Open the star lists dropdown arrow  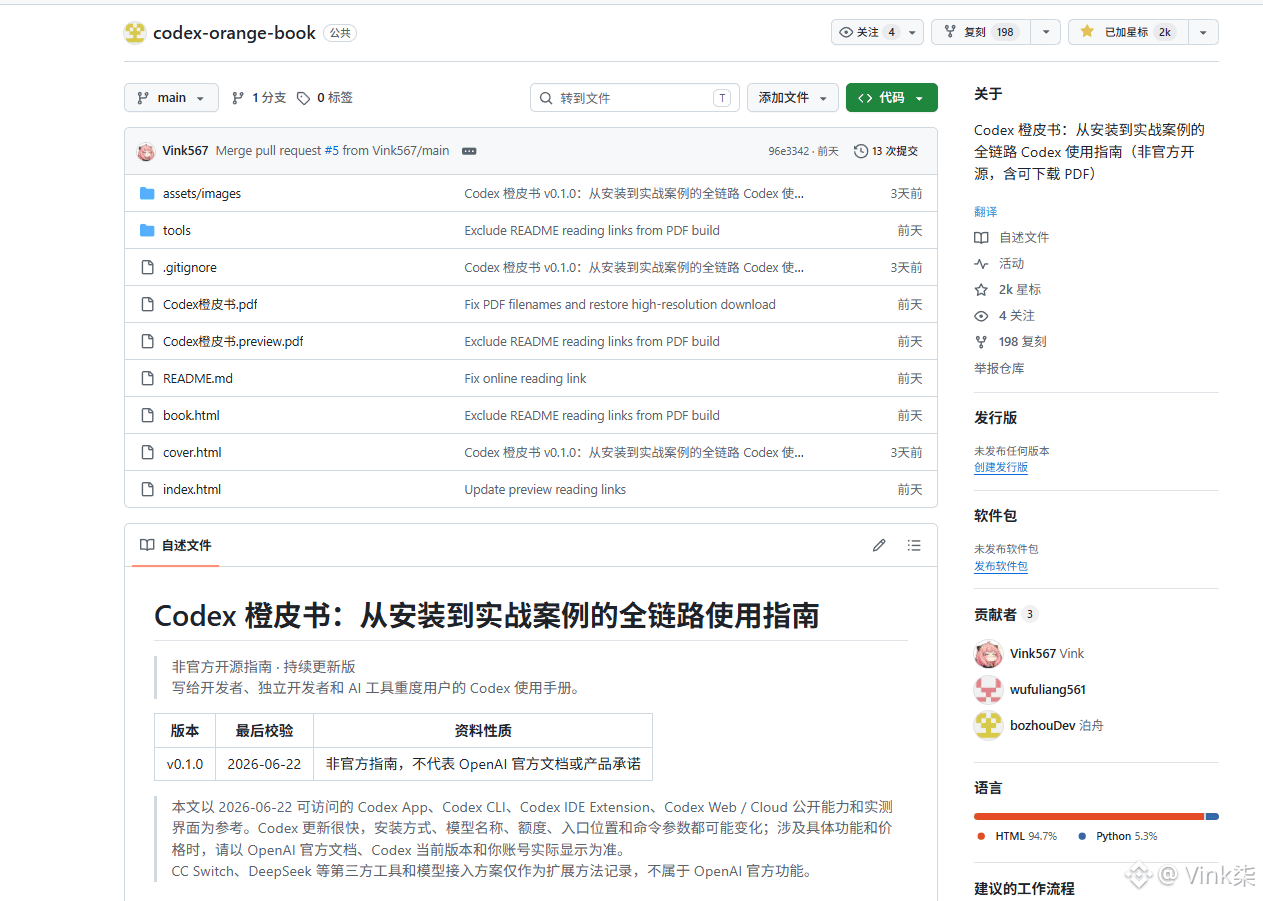point(1203,32)
